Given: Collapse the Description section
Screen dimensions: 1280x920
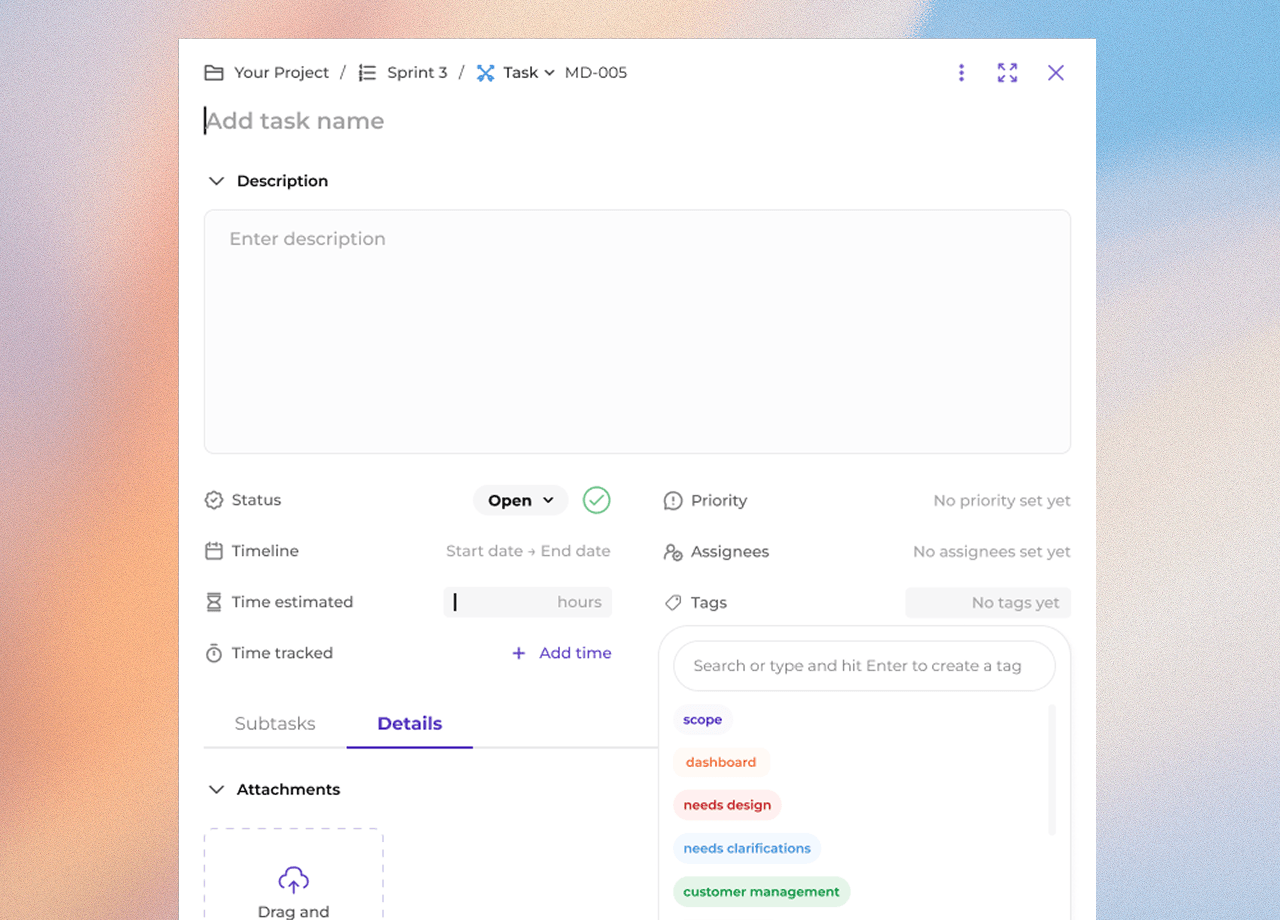Looking at the screenshot, I should tap(216, 181).
